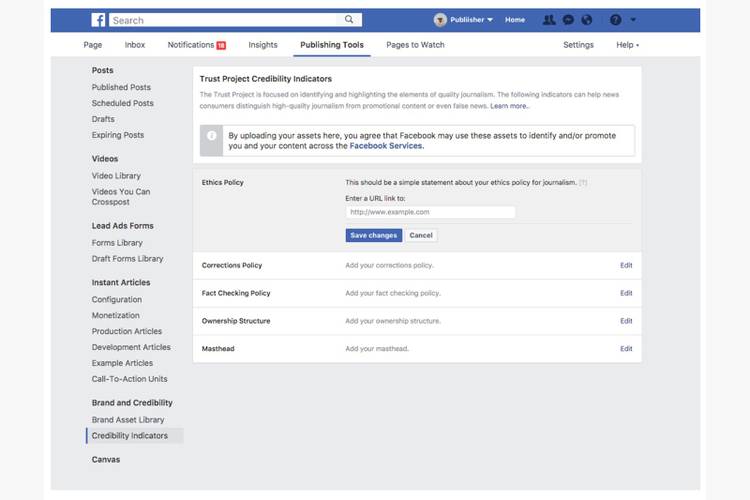The image size is (750, 500).
Task: Click into the Facebook search box
Action: (x=225, y=20)
